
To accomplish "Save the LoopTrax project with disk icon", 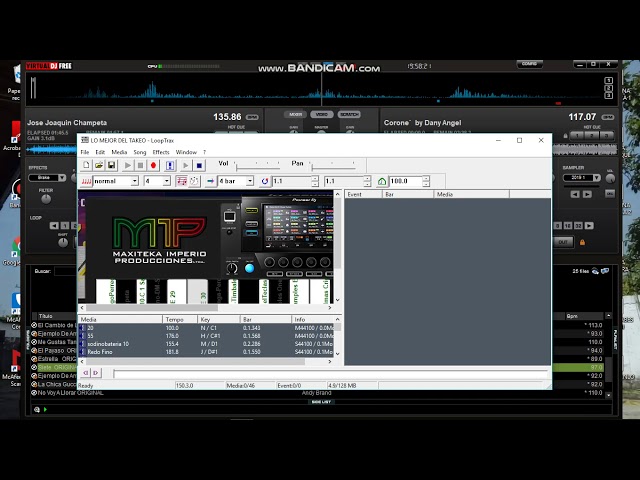I will click(111, 165).
